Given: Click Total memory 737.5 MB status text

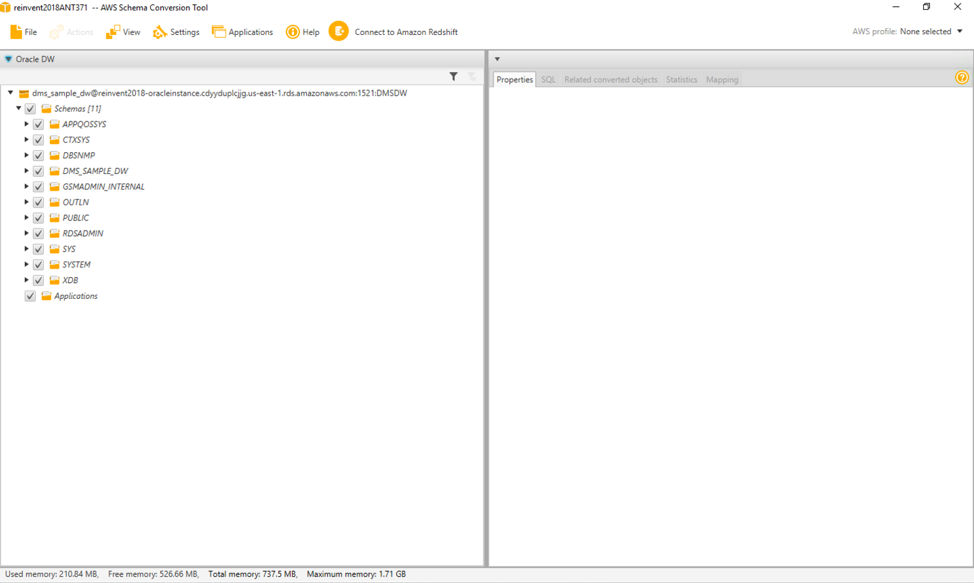Looking at the screenshot, I should click(x=253, y=574).
